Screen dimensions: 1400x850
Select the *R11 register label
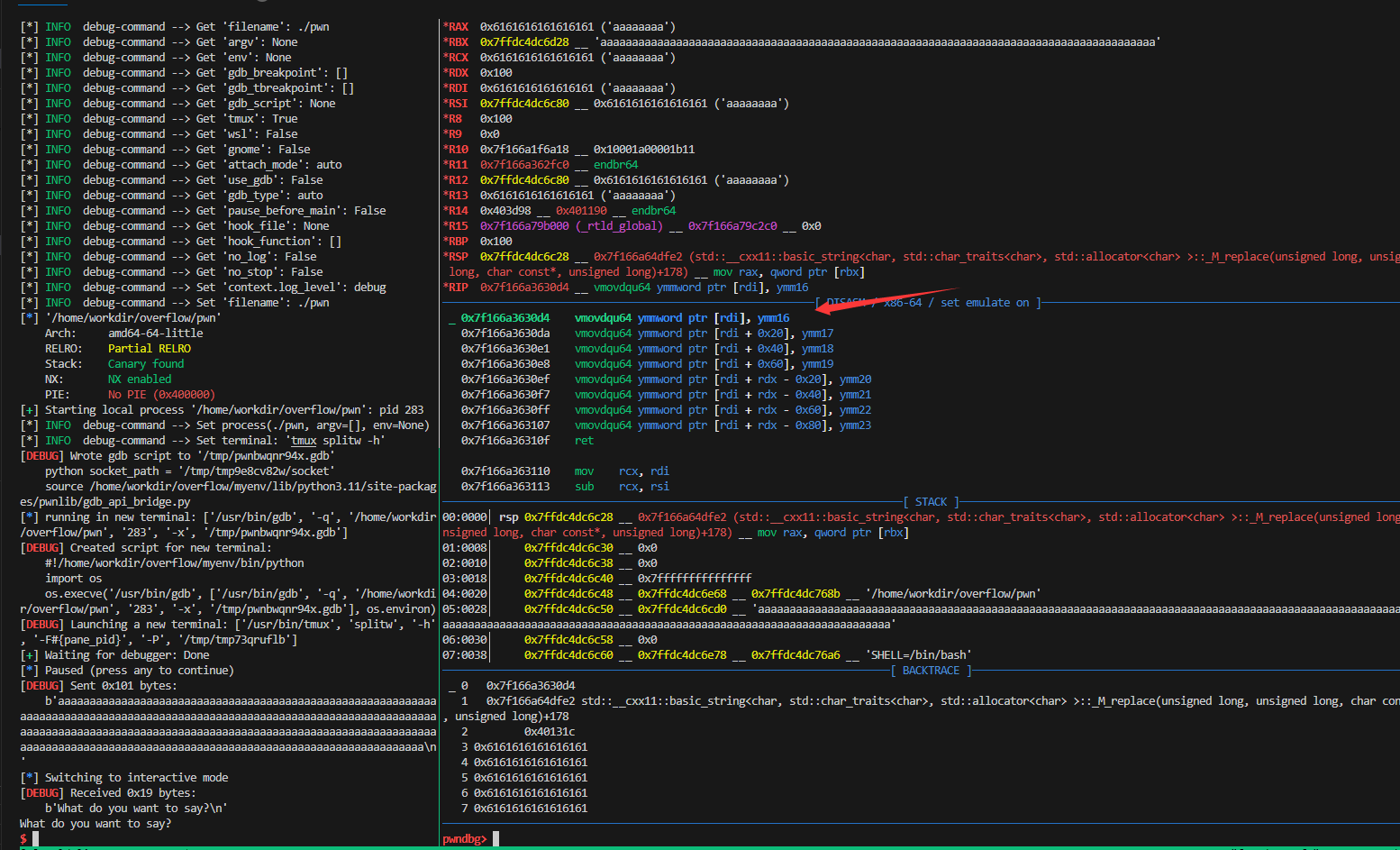456,165
